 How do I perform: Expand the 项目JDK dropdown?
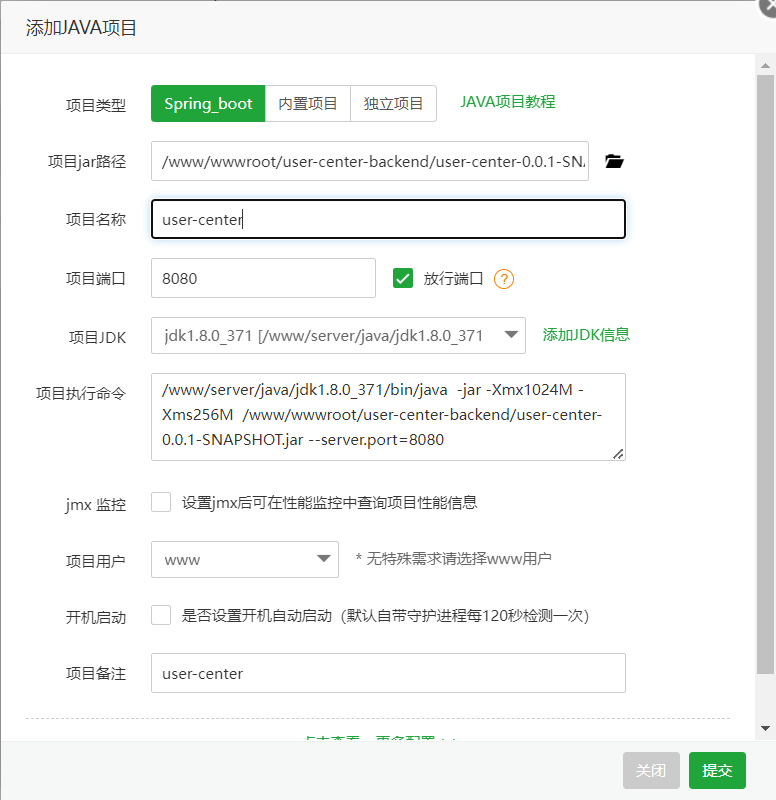click(338, 335)
